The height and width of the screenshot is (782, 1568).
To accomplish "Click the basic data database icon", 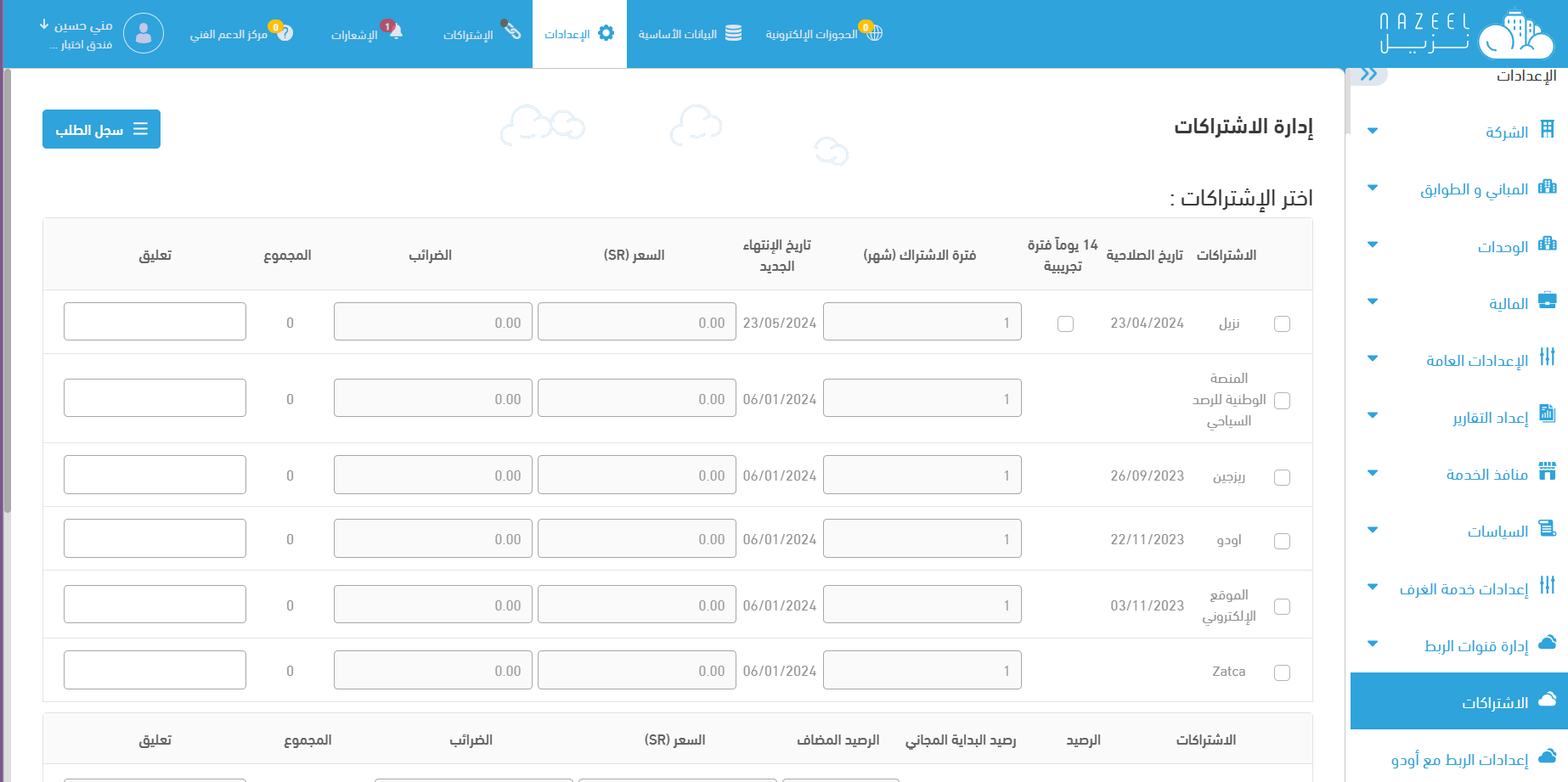I will pyautogui.click(x=733, y=33).
